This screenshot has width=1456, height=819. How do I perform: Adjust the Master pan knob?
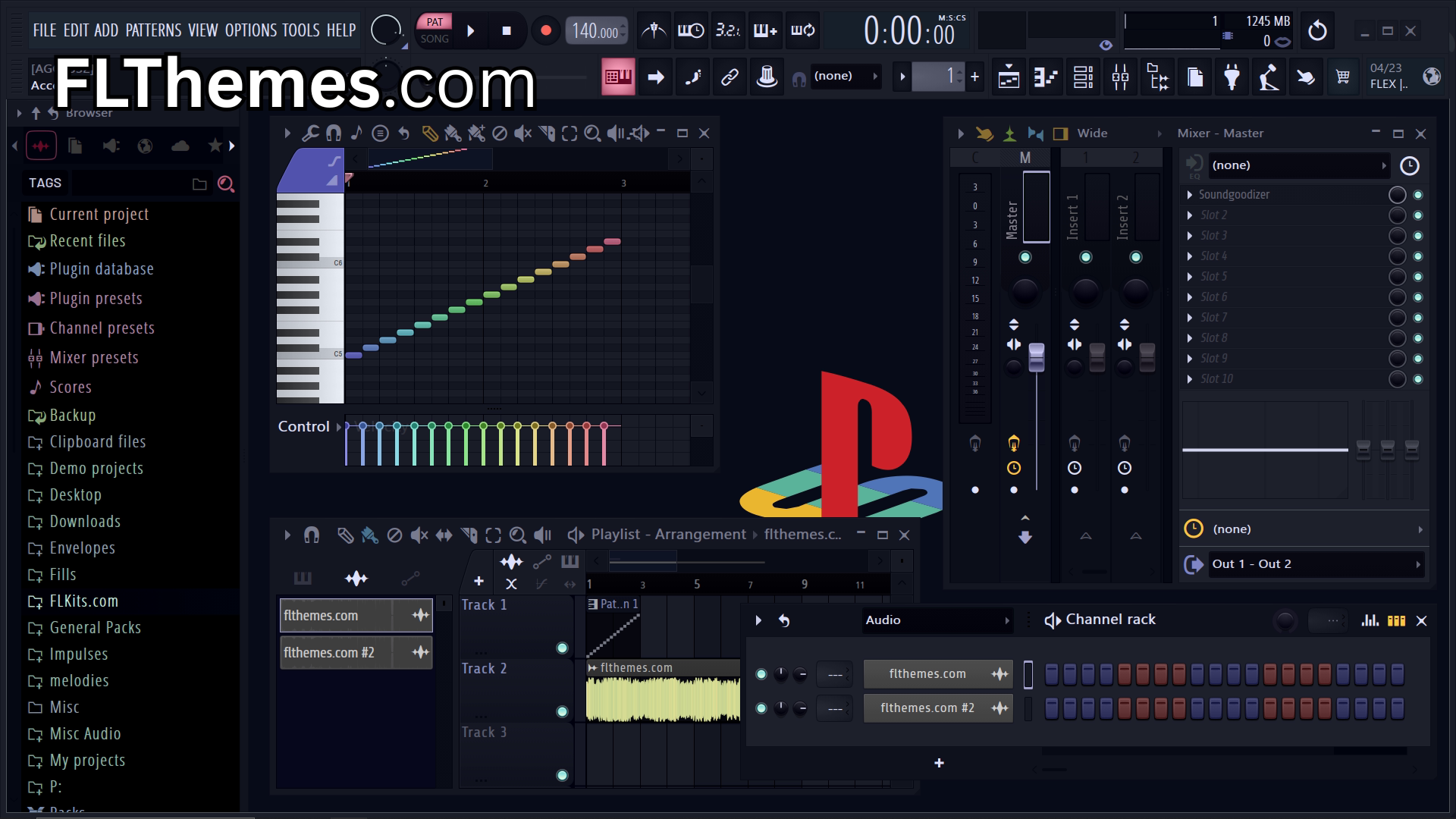pyautogui.click(x=1025, y=291)
